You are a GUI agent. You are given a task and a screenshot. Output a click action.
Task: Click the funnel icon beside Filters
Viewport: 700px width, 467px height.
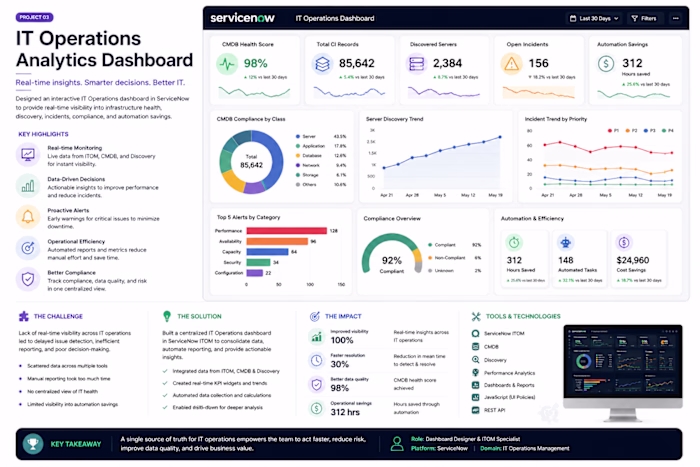[634, 18]
